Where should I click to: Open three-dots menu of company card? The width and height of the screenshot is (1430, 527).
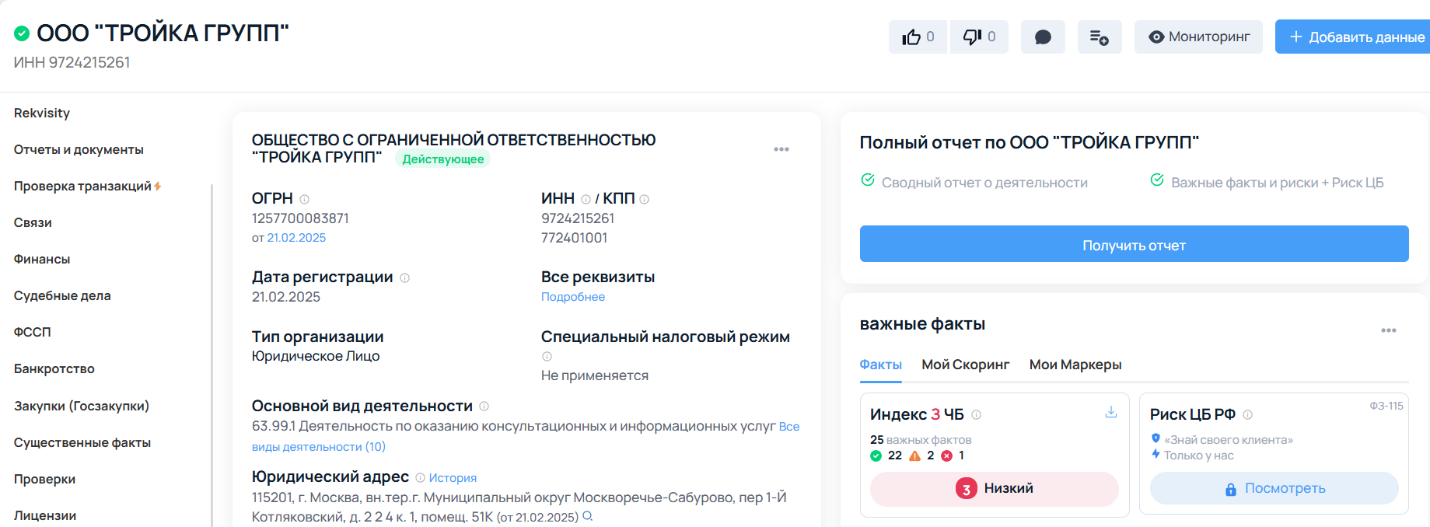click(781, 150)
